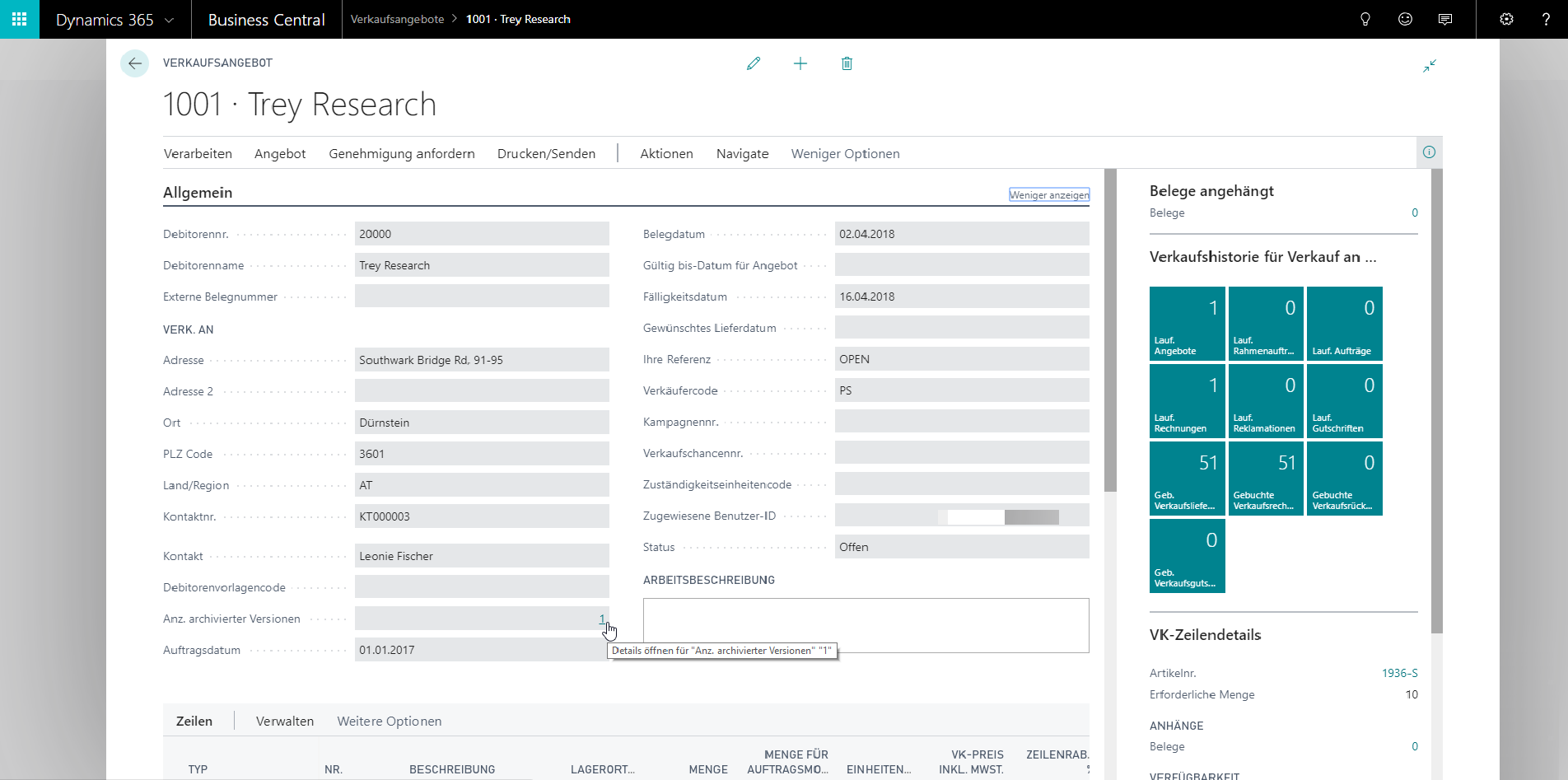Click the pencil edit icon

[754, 63]
